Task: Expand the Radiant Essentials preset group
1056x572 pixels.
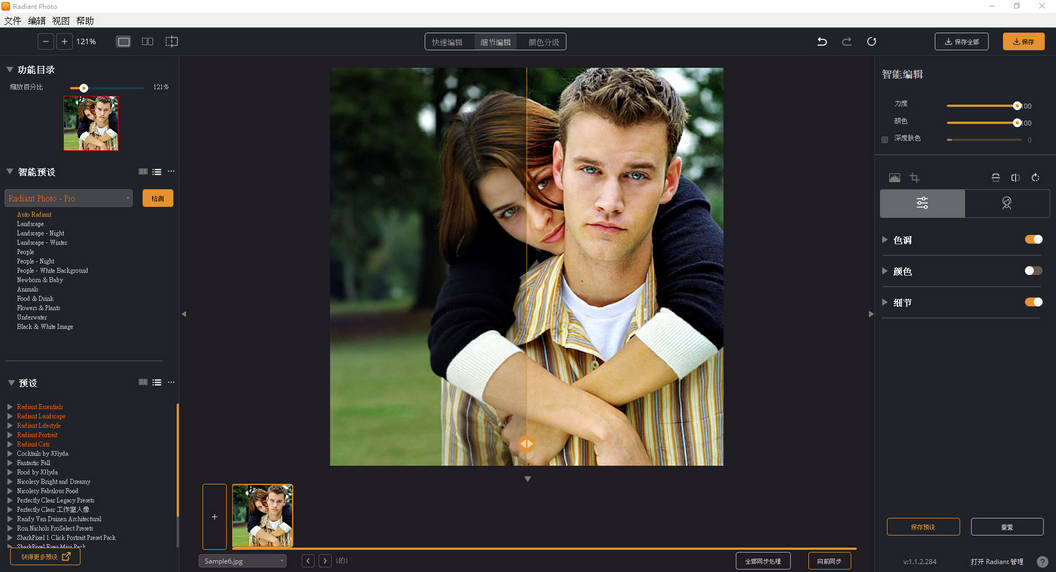Action: click(10, 407)
